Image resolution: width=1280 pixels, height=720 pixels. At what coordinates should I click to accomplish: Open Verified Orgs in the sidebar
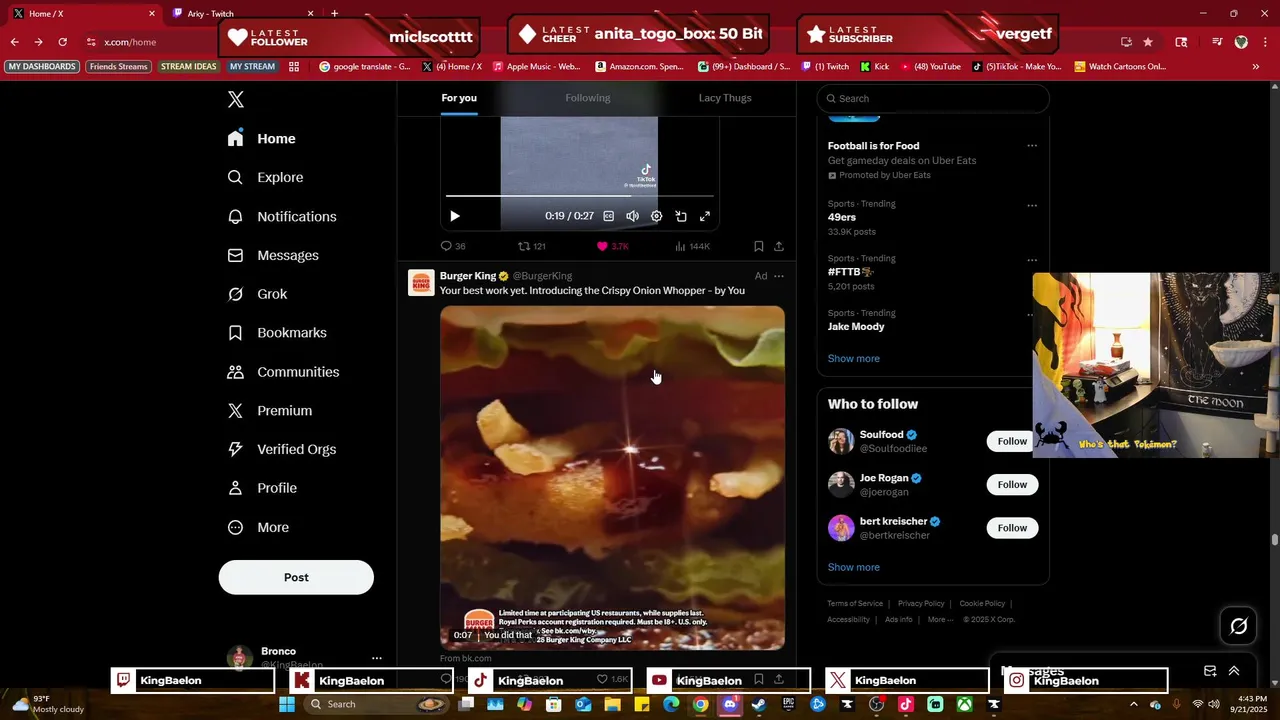click(281, 449)
